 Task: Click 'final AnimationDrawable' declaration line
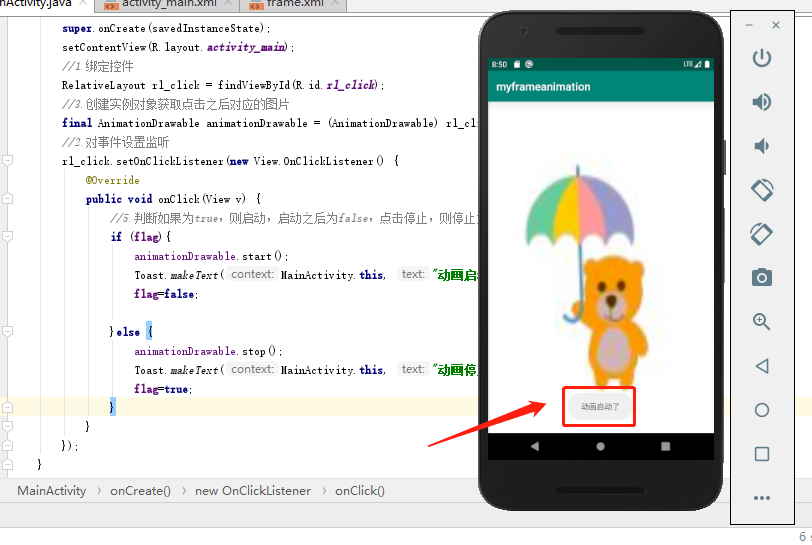click(269, 123)
